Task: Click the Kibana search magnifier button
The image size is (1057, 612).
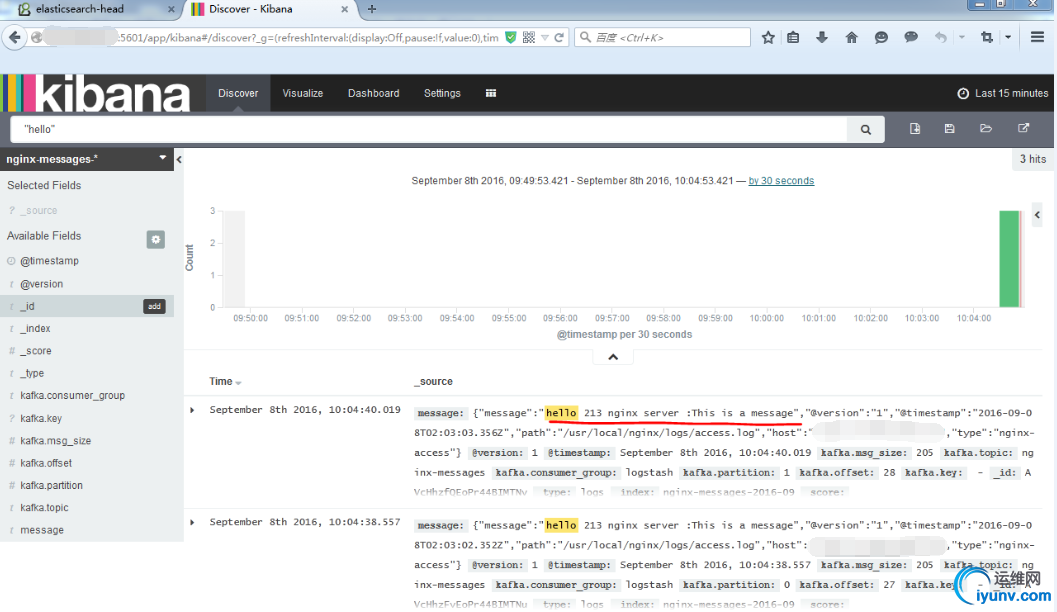Action: [x=866, y=129]
